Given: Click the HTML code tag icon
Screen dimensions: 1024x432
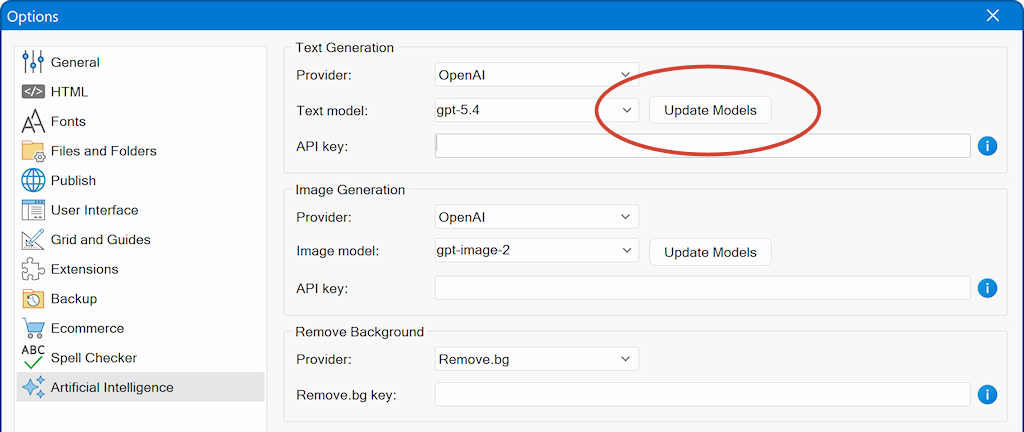Looking at the screenshot, I should [x=33, y=92].
